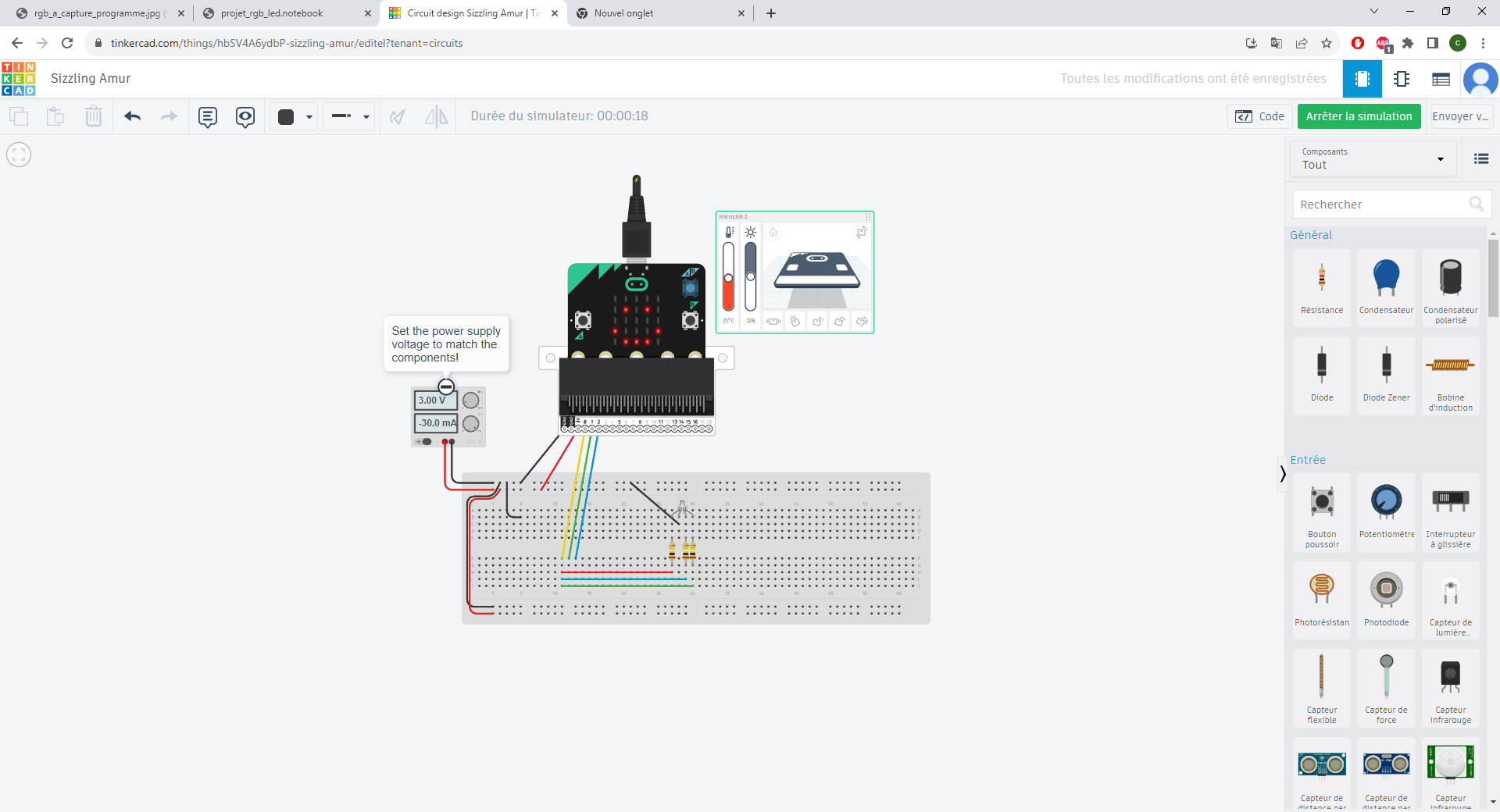Switch to circuit view
The image size is (1500, 812).
(x=1362, y=79)
